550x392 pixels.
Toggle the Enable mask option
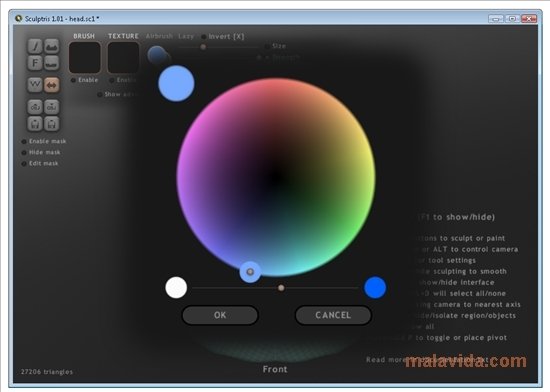44,141
